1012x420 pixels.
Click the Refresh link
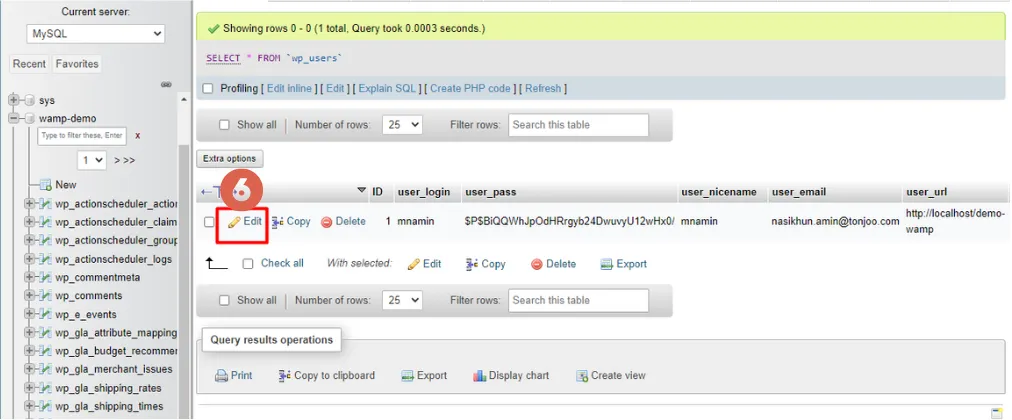(543, 88)
